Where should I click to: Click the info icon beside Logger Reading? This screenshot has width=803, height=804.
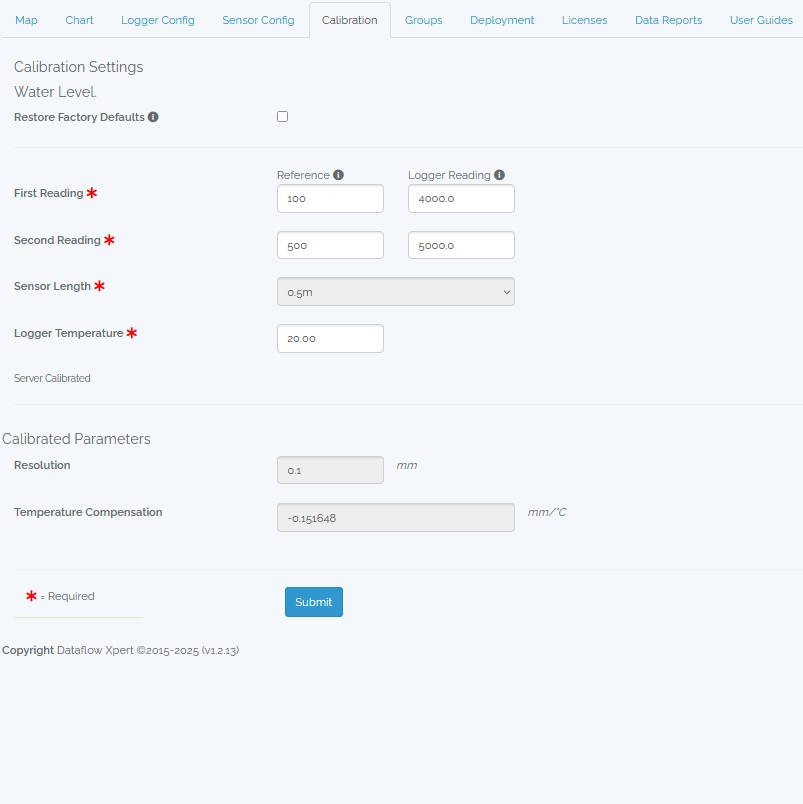[x=499, y=175]
